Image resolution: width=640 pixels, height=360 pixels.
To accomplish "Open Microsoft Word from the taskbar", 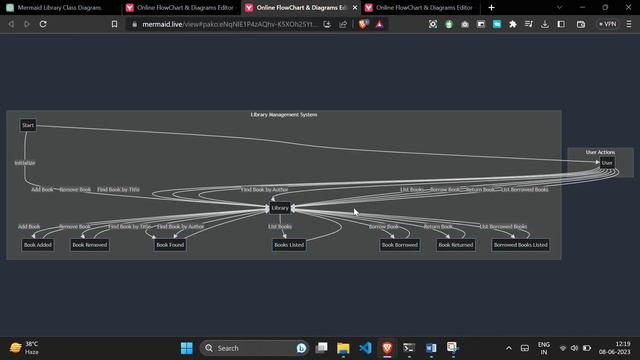I will coord(431,348).
